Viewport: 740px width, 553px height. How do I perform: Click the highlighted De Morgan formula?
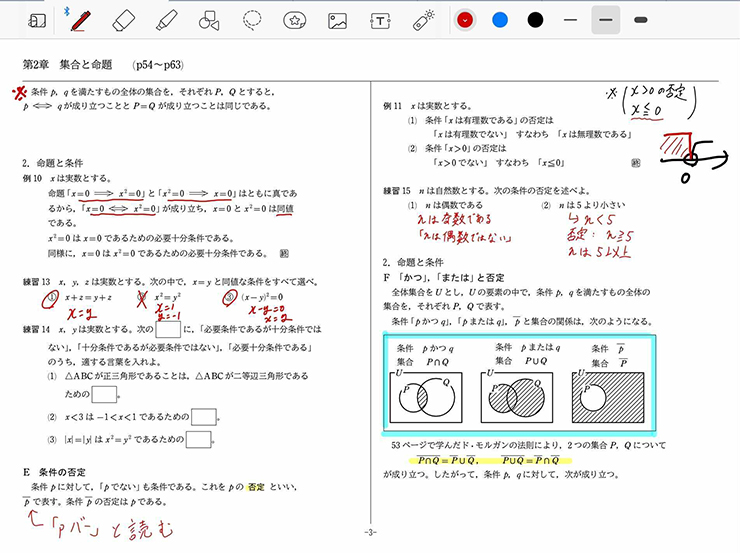(x=489, y=461)
